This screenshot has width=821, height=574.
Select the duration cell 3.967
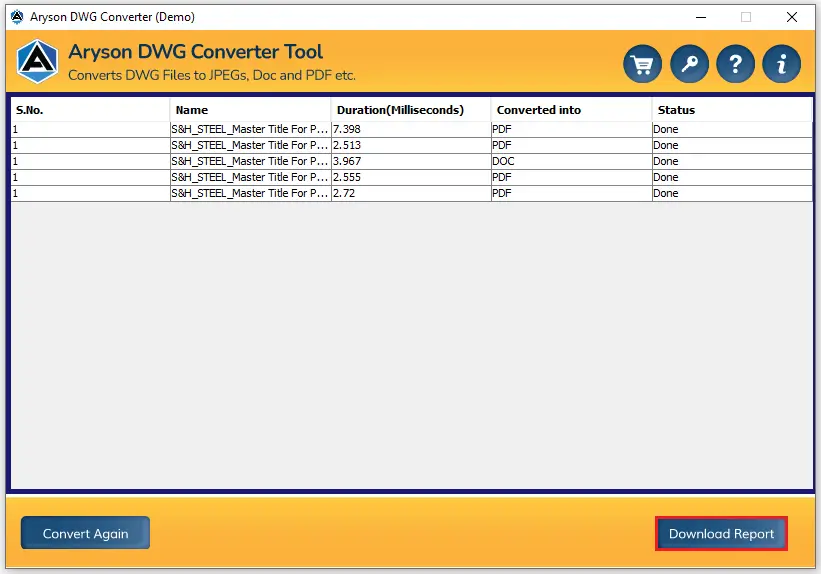411,161
